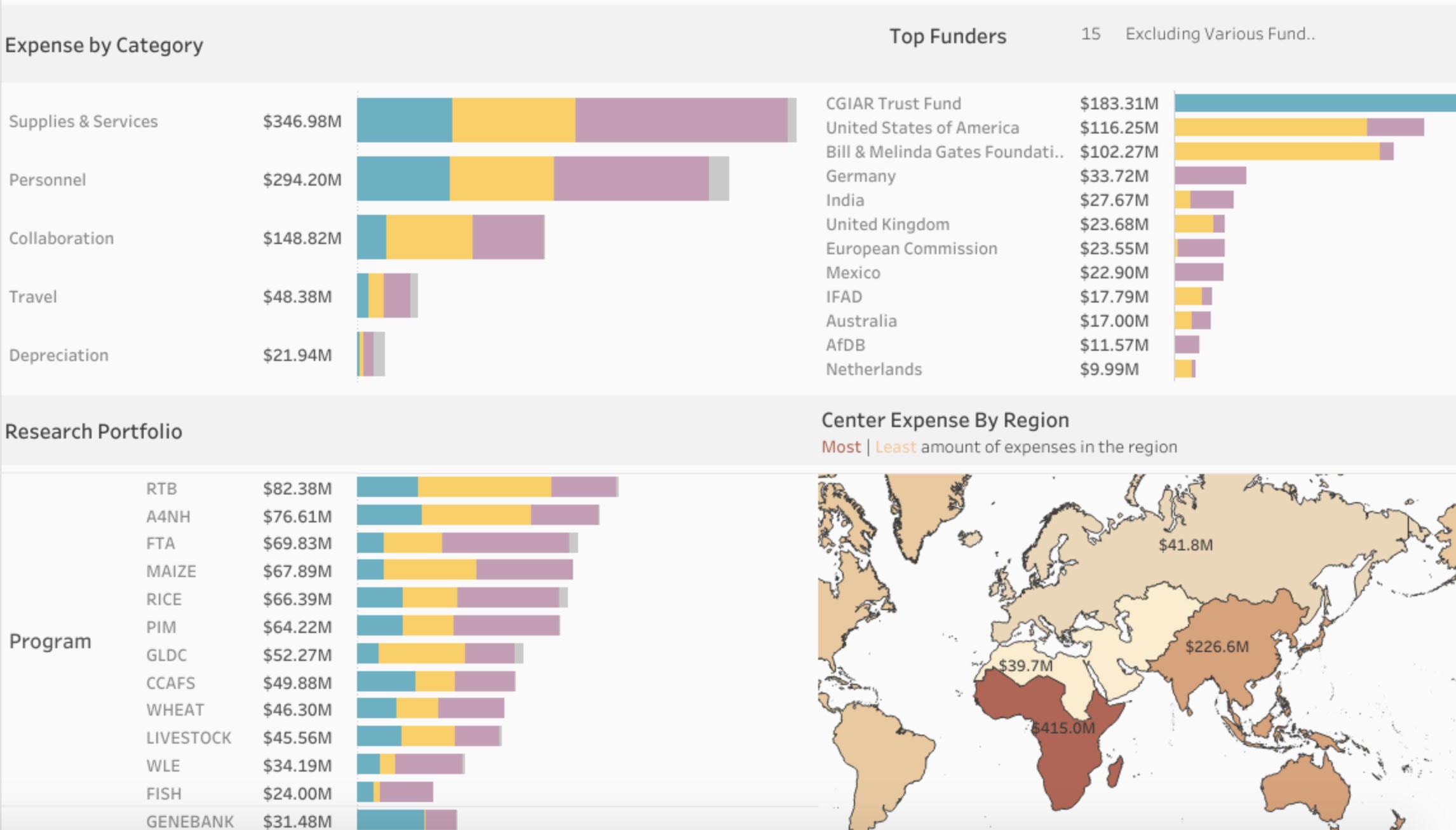This screenshot has height=830, width=1456.
Task: Open the Top Funders count value 15
Action: coord(1090,34)
